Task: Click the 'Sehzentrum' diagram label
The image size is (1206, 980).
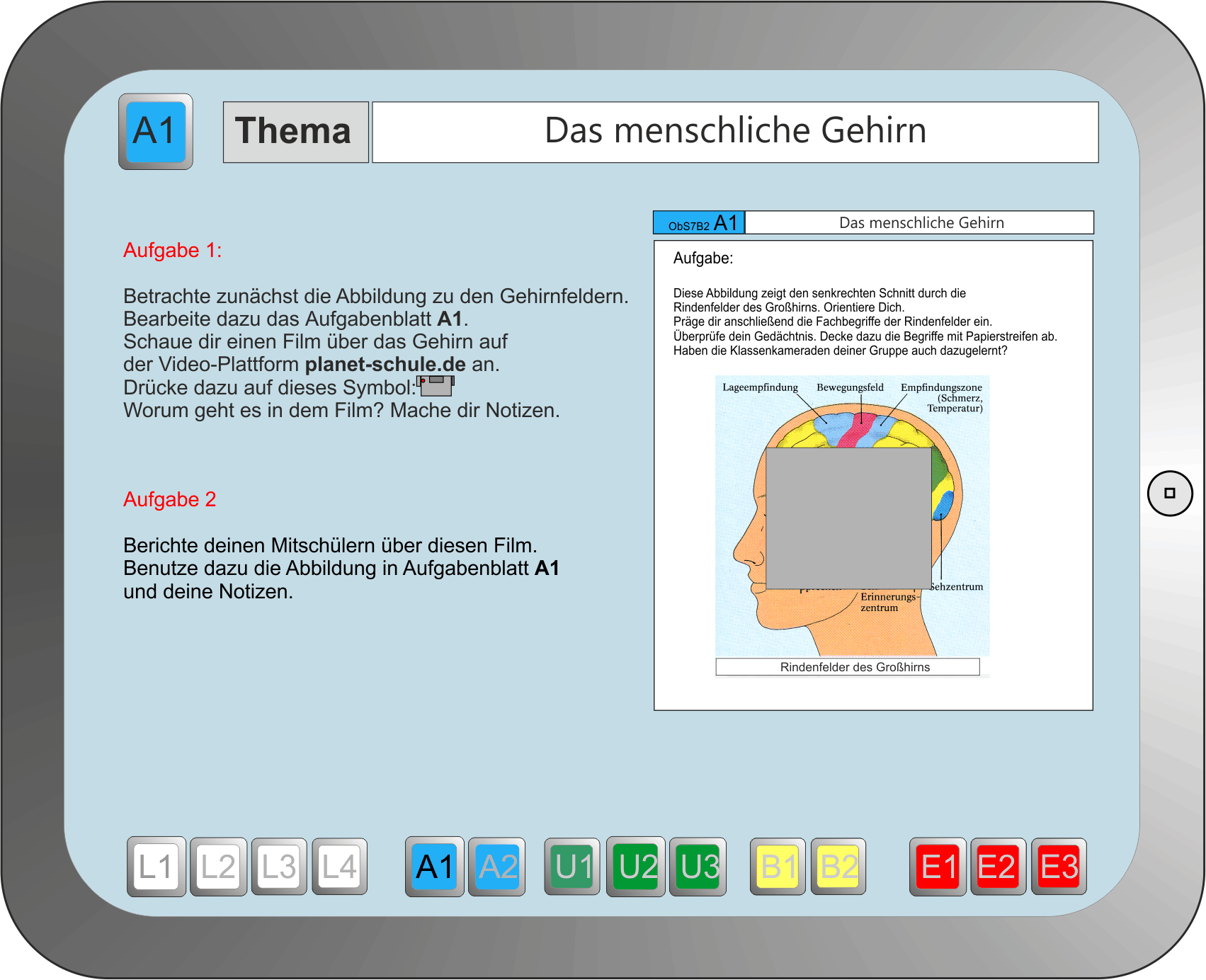Action: 956,587
